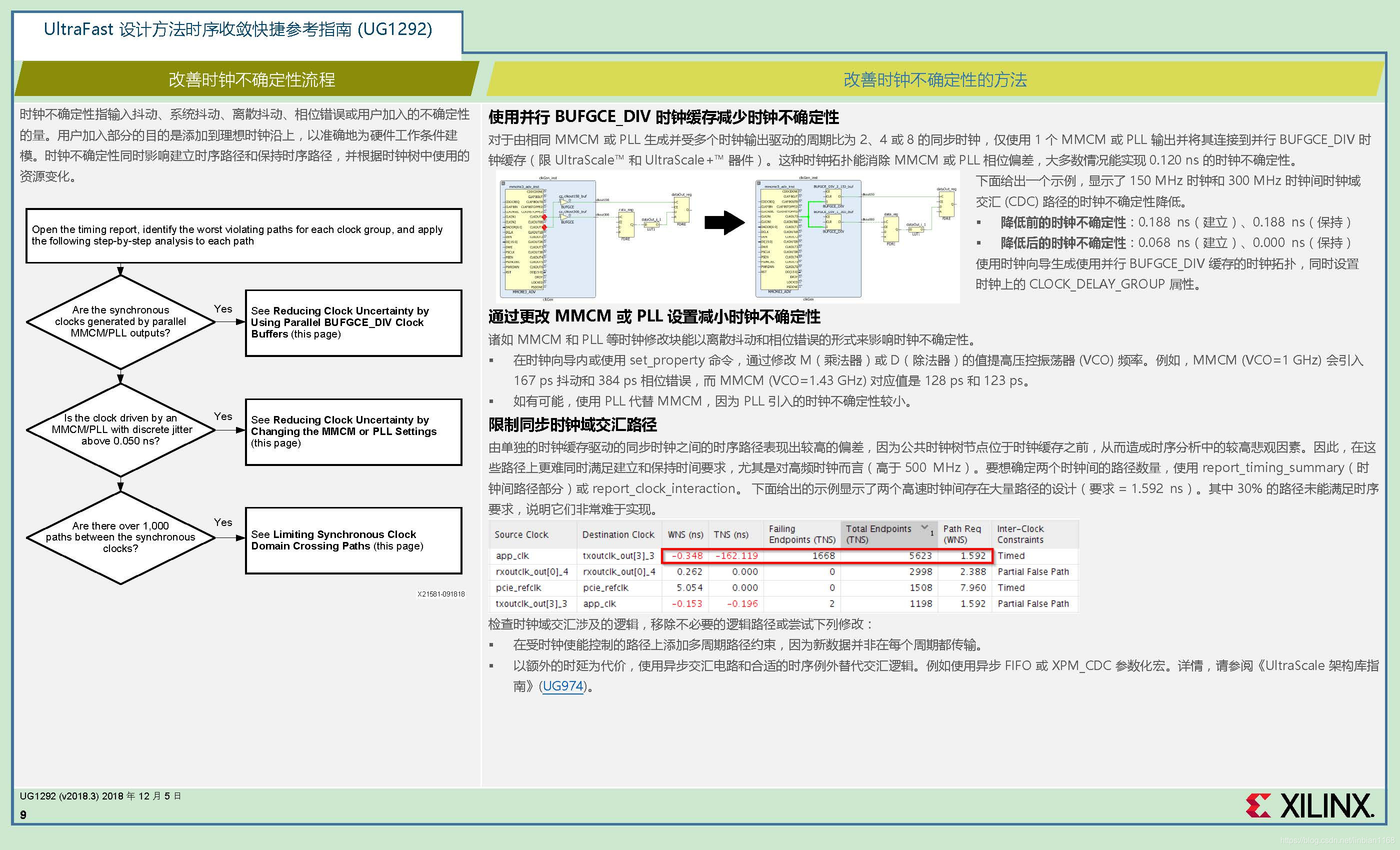1400x850 pixels.
Task: Select the total endpoints value 2998
Action: click(x=920, y=571)
